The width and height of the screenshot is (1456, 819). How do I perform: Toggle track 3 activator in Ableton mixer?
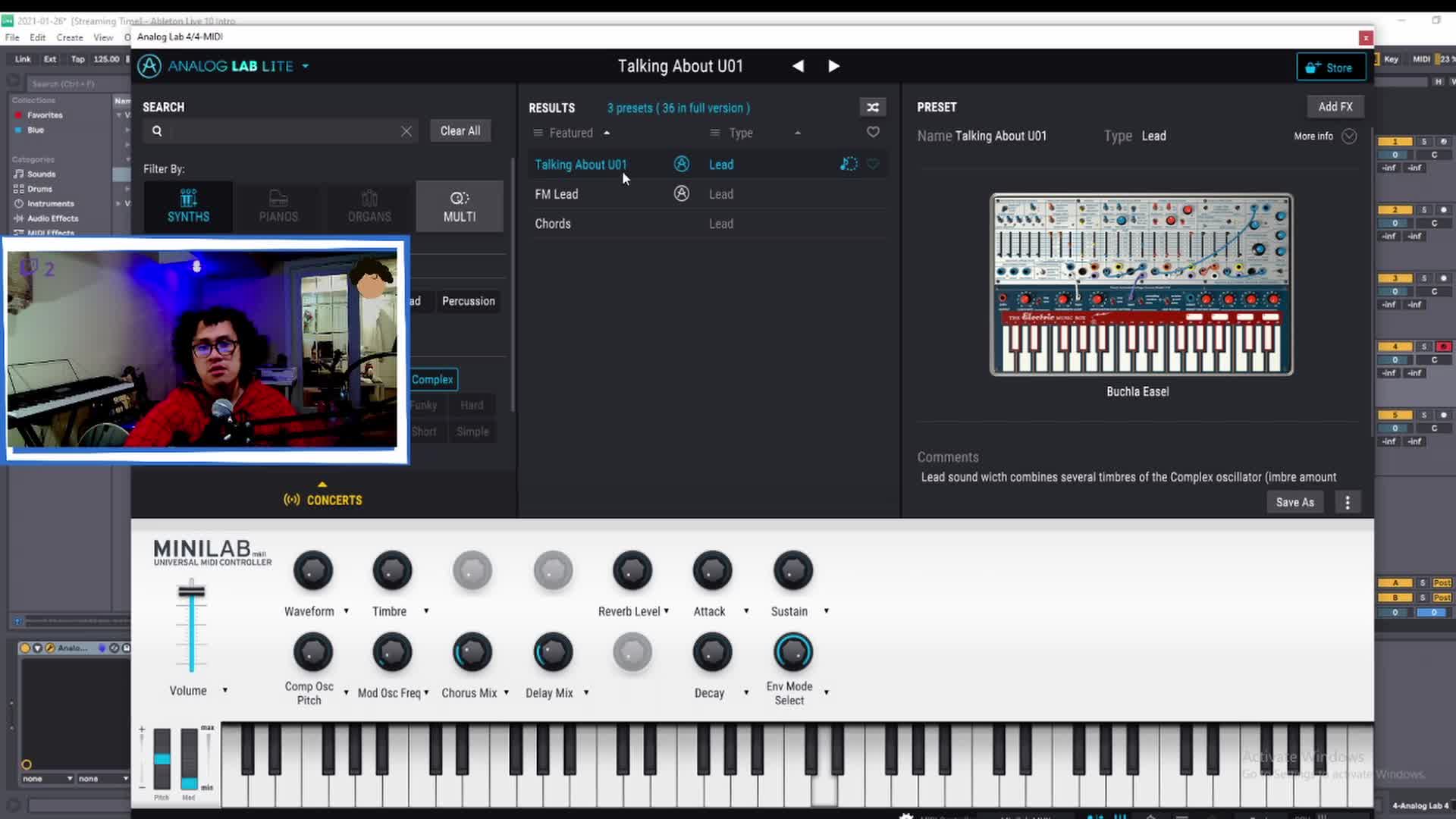[1395, 278]
